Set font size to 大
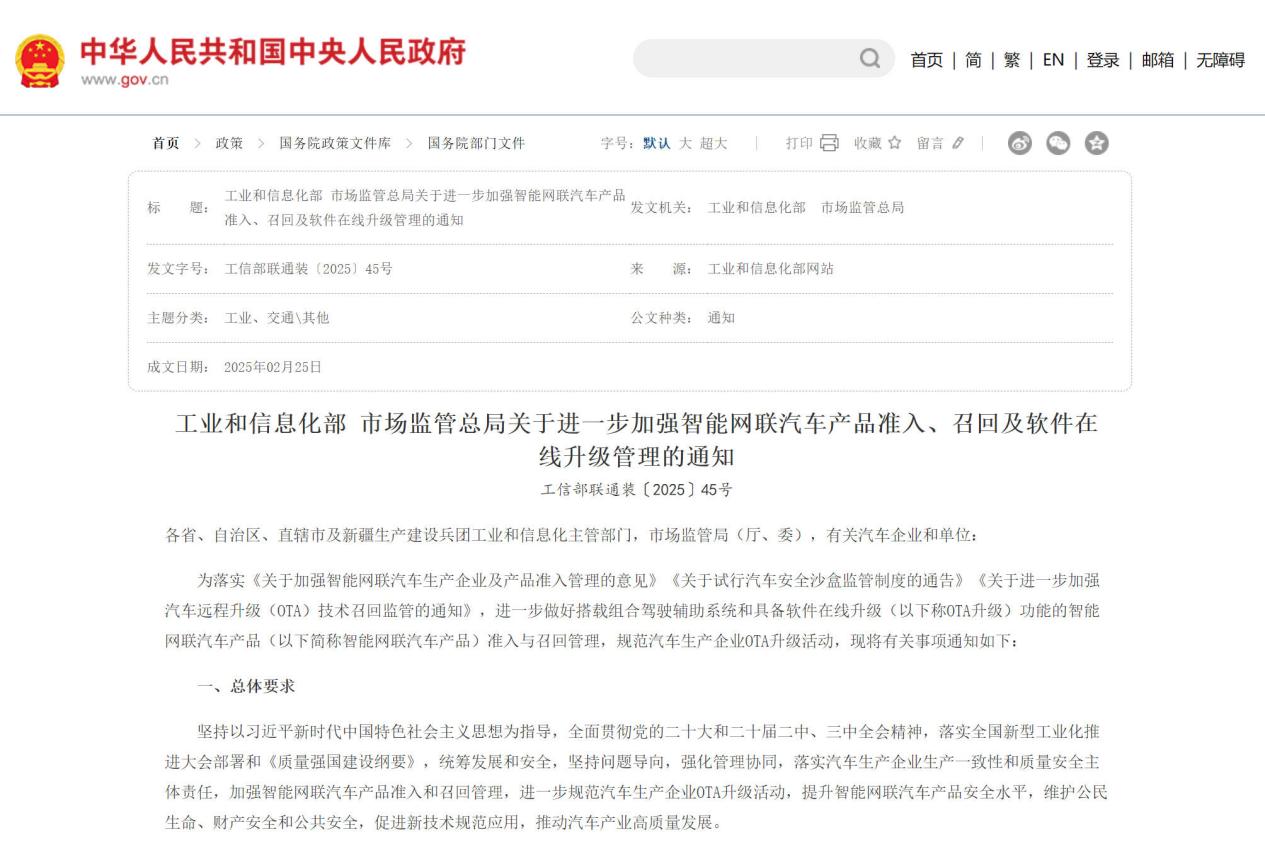 (685, 143)
